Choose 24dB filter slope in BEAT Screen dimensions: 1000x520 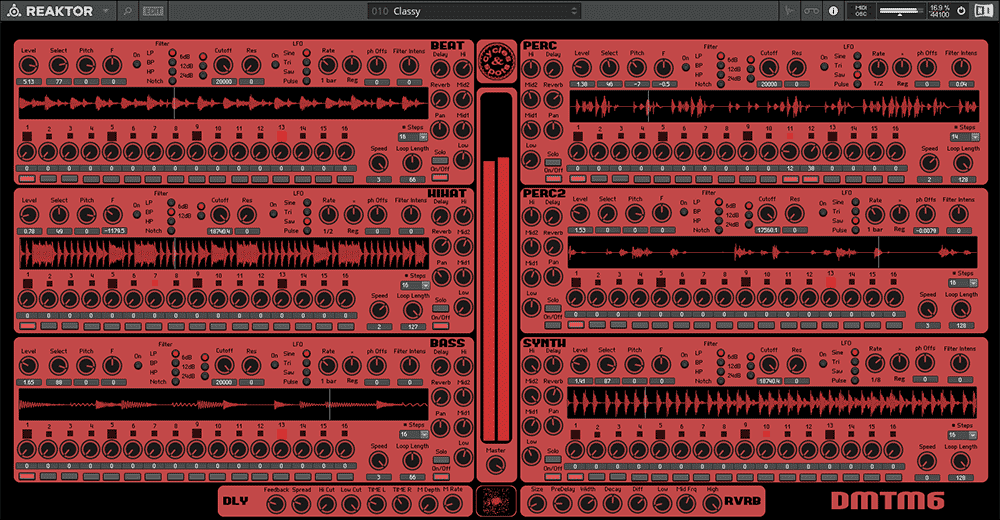(203, 75)
